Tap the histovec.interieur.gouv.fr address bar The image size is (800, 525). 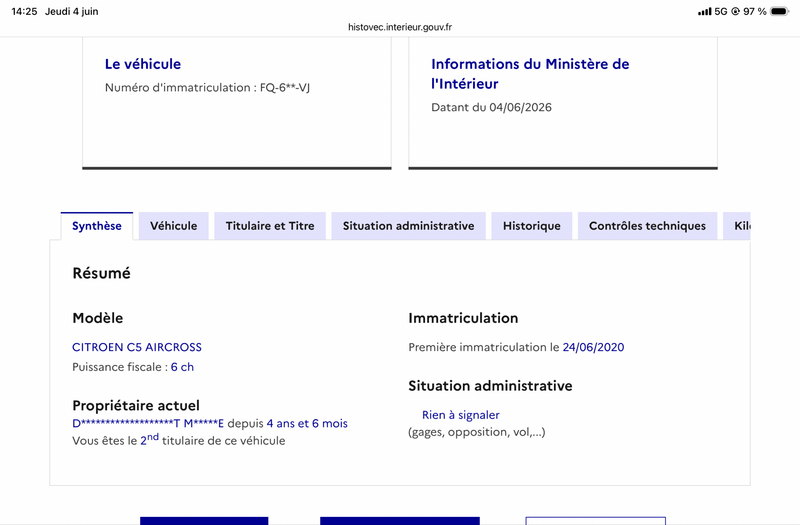pos(400,27)
